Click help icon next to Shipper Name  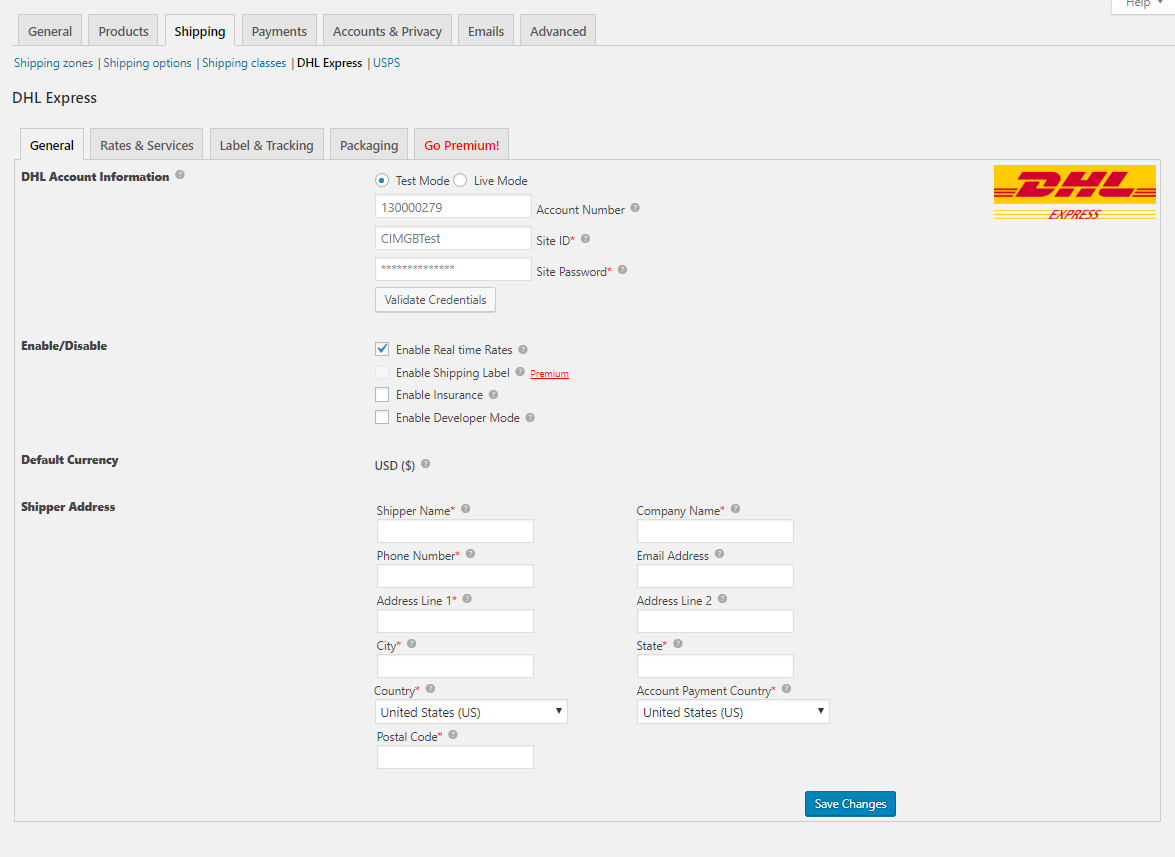click(465, 509)
